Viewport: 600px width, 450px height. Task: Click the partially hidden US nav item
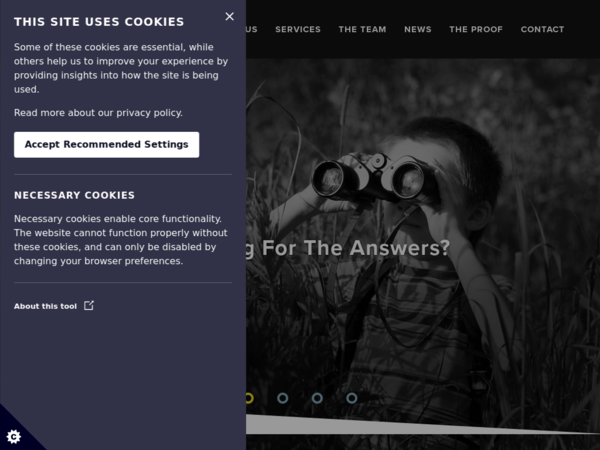coord(251,29)
